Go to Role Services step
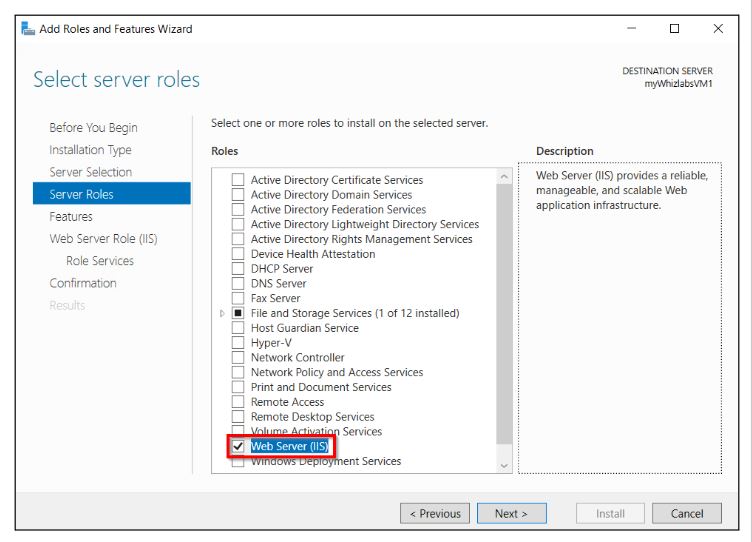The height and width of the screenshot is (542, 752). click(100, 261)
